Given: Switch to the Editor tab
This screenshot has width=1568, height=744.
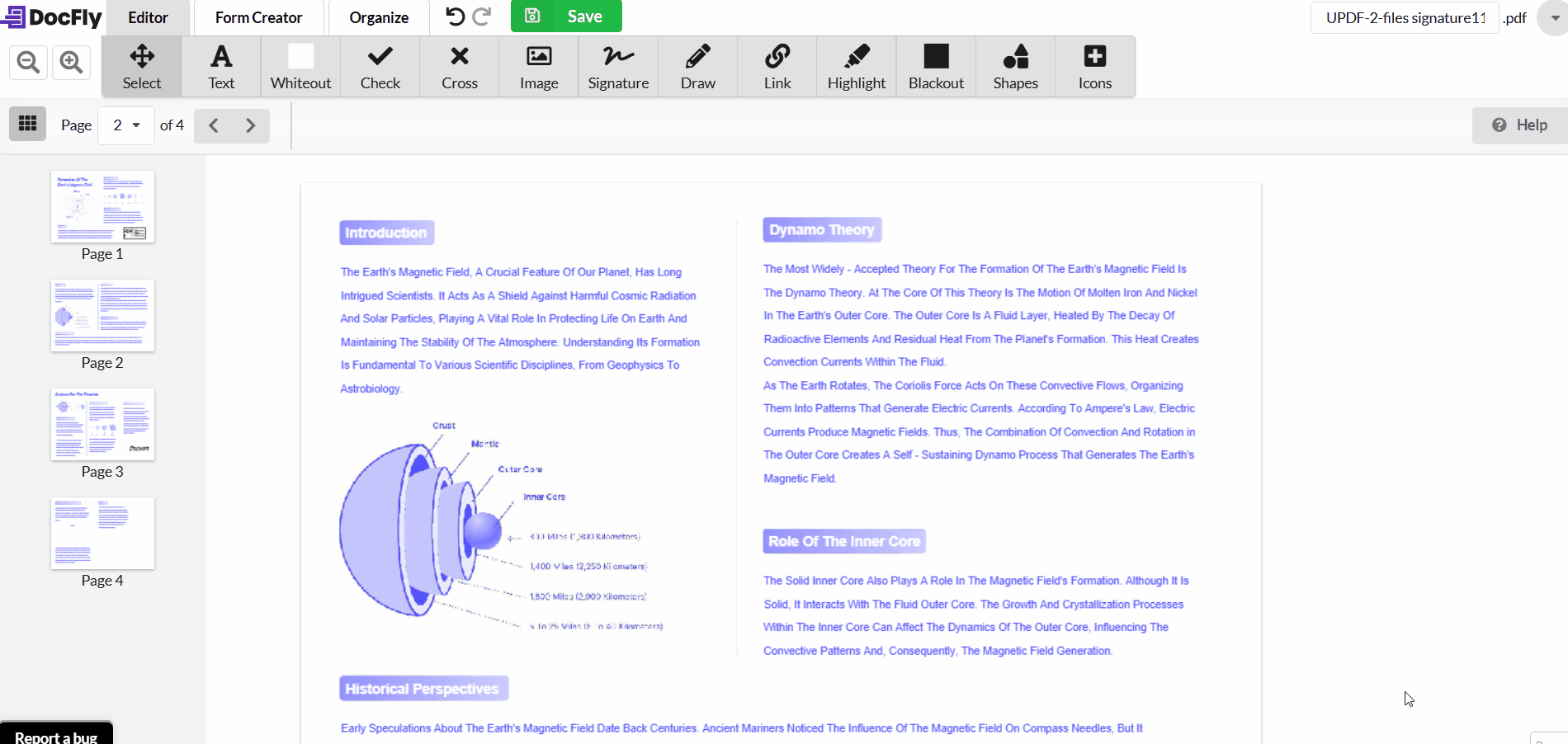Looking at the screenshot, I should click(148, 17).
